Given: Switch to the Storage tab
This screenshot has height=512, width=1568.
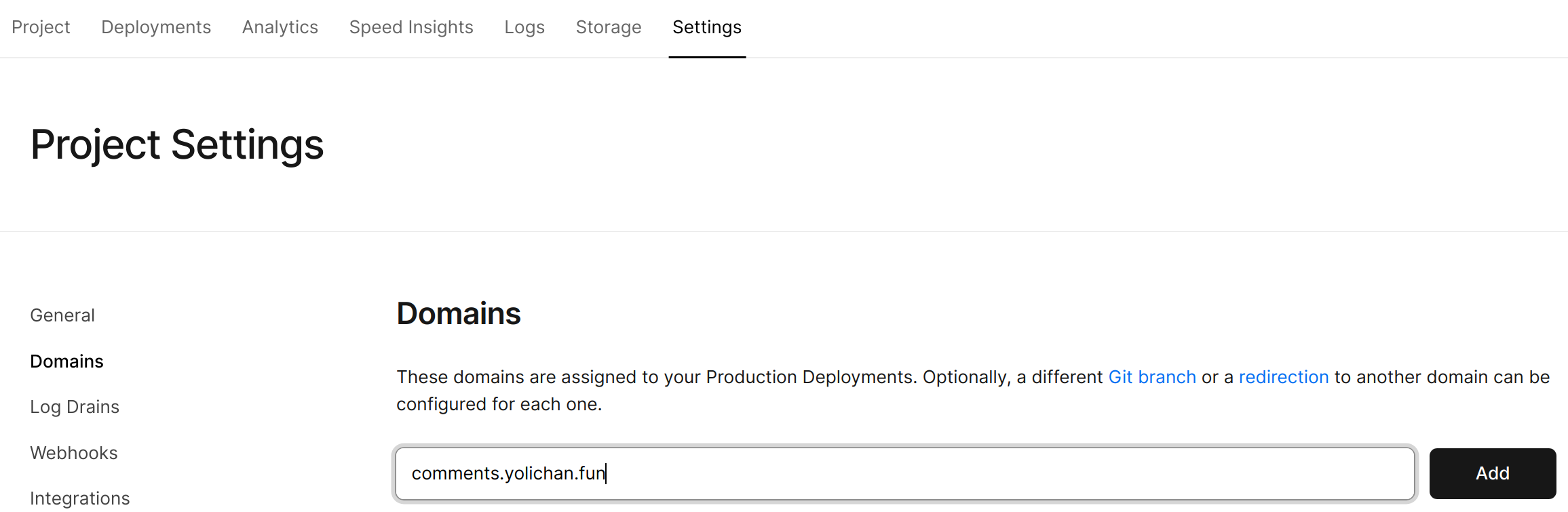Looking at the screenshot, I should (x=609, y=27).
